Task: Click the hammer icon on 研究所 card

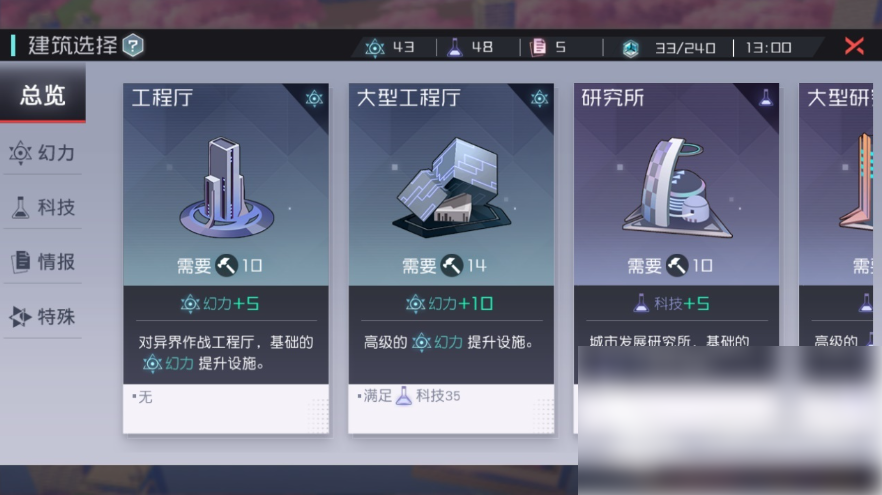Action: coord(677,265)
